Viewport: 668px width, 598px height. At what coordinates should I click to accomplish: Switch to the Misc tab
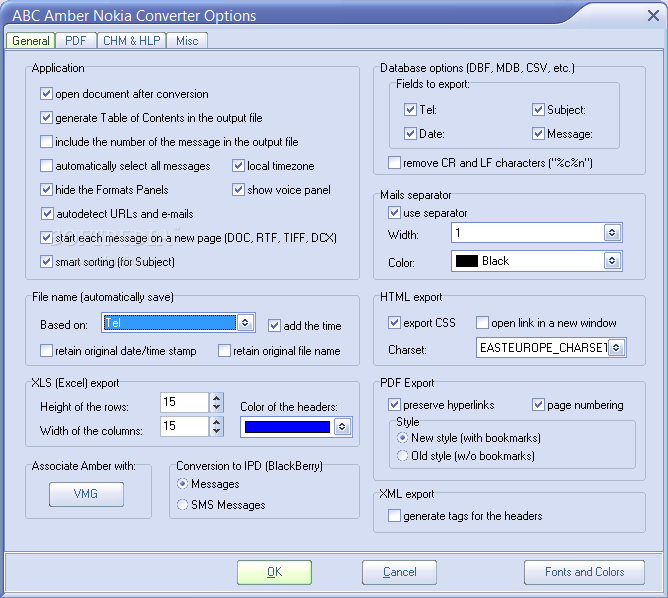tap(187, 41)
